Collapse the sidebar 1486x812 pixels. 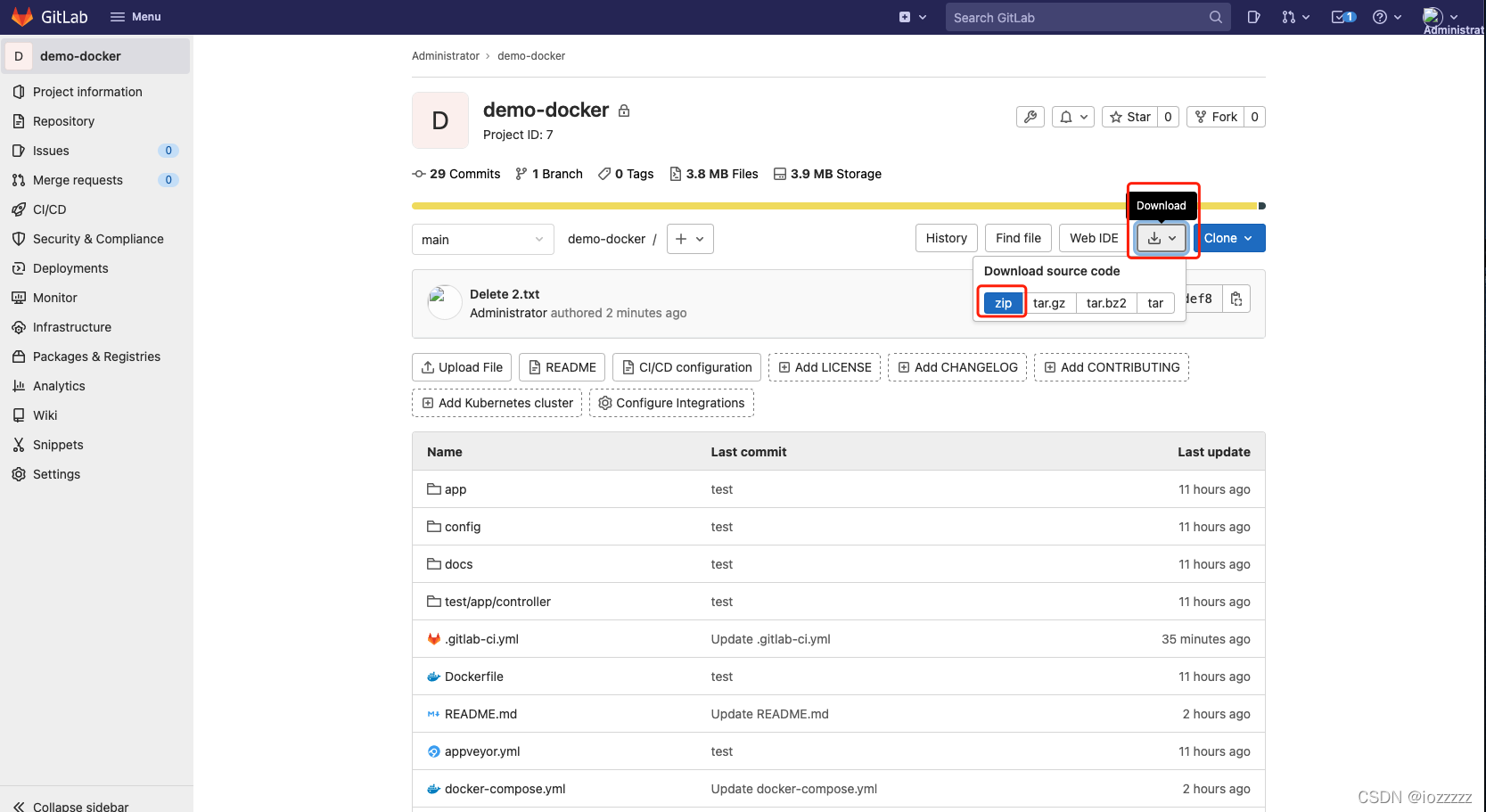click(x=71, y=806)
